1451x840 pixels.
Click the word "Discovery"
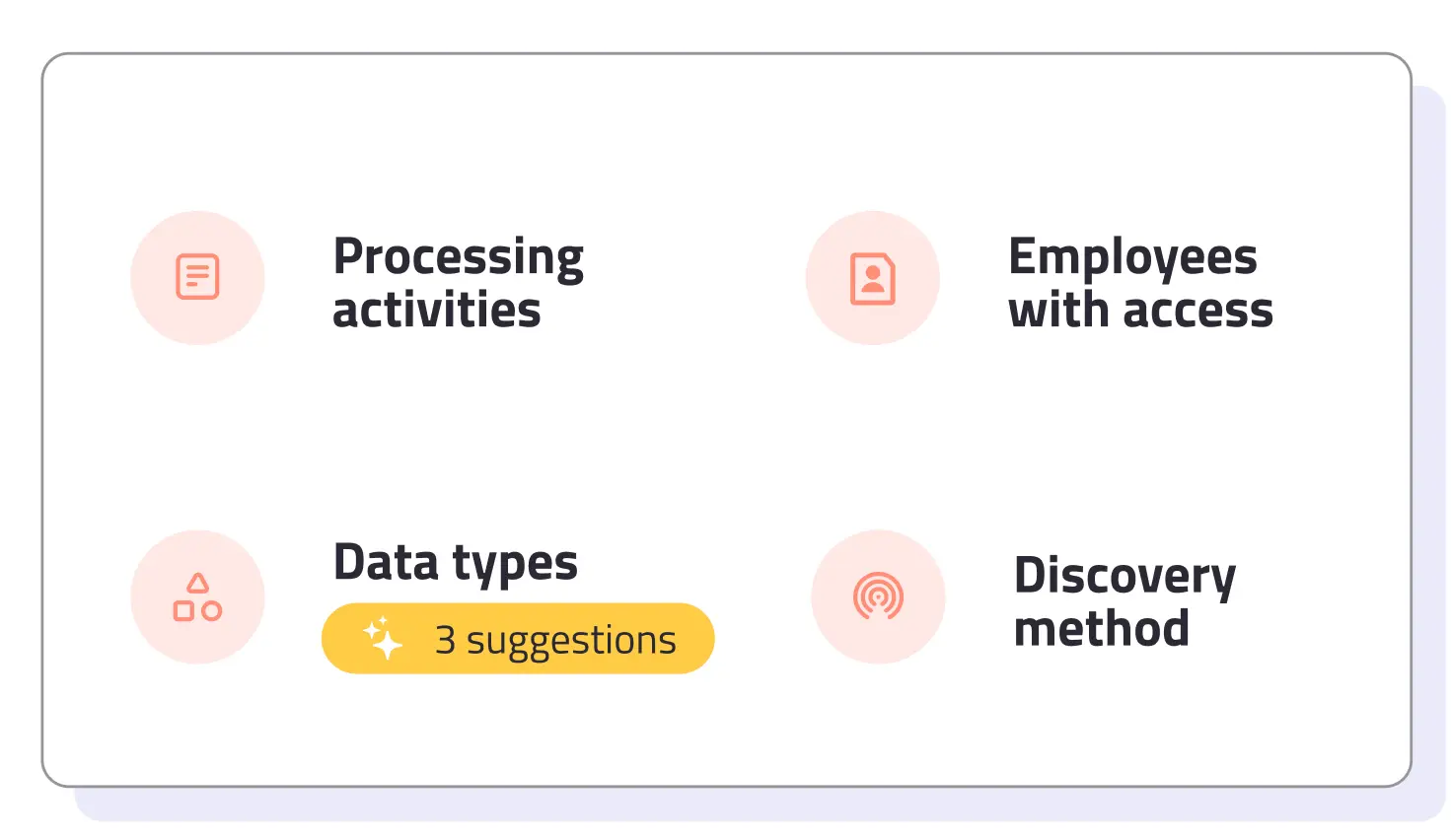point(1125,576)
